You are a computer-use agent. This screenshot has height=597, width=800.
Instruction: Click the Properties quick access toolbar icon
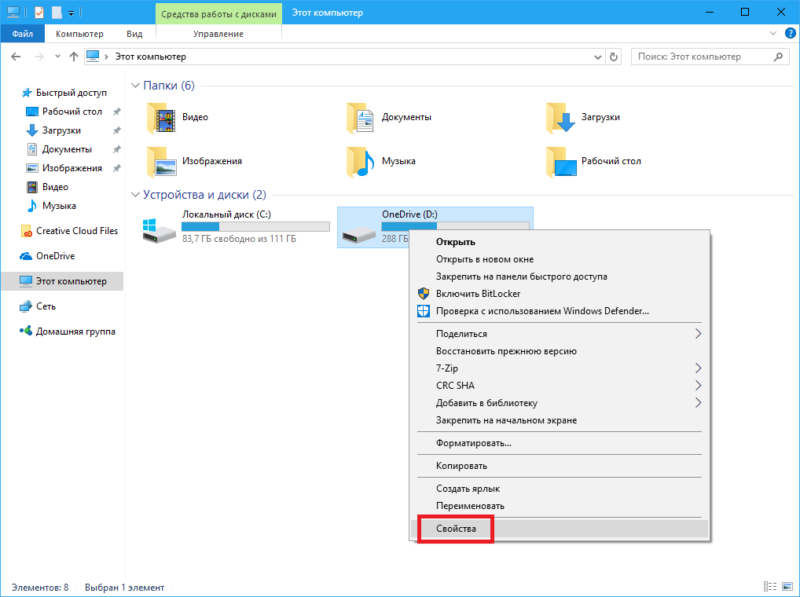coord(39,12)
